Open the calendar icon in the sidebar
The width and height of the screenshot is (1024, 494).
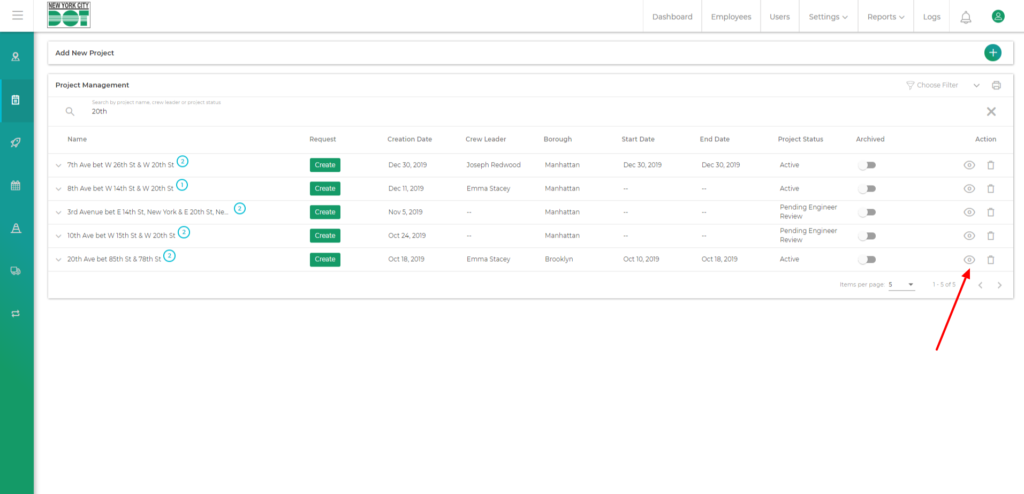coord(16,186)
